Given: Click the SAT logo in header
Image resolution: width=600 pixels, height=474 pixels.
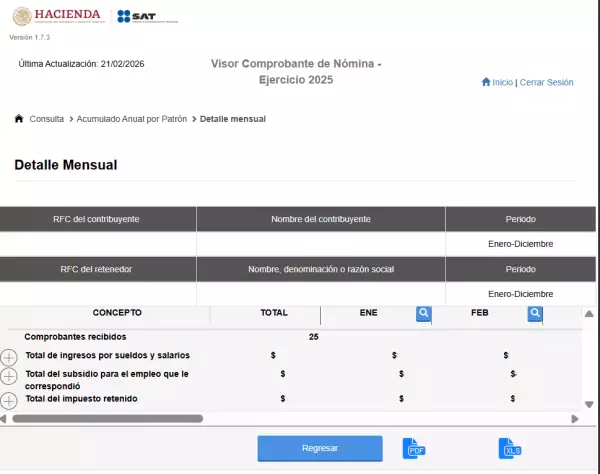Looking at the screenshot, I should tap(146, 17).
